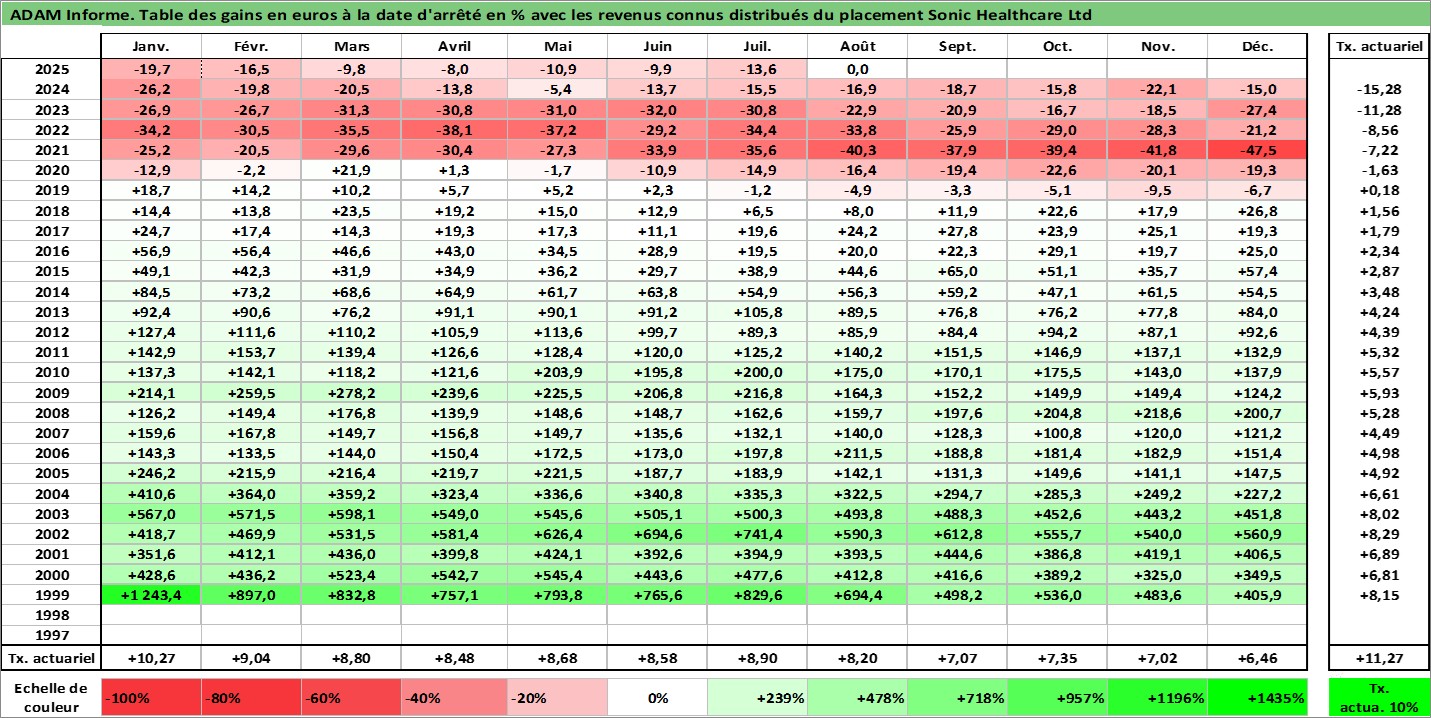This screenshot has height=718, width=1431.
Task: Click the '+278,2' cell in March 2009
Action: point(352,393)
